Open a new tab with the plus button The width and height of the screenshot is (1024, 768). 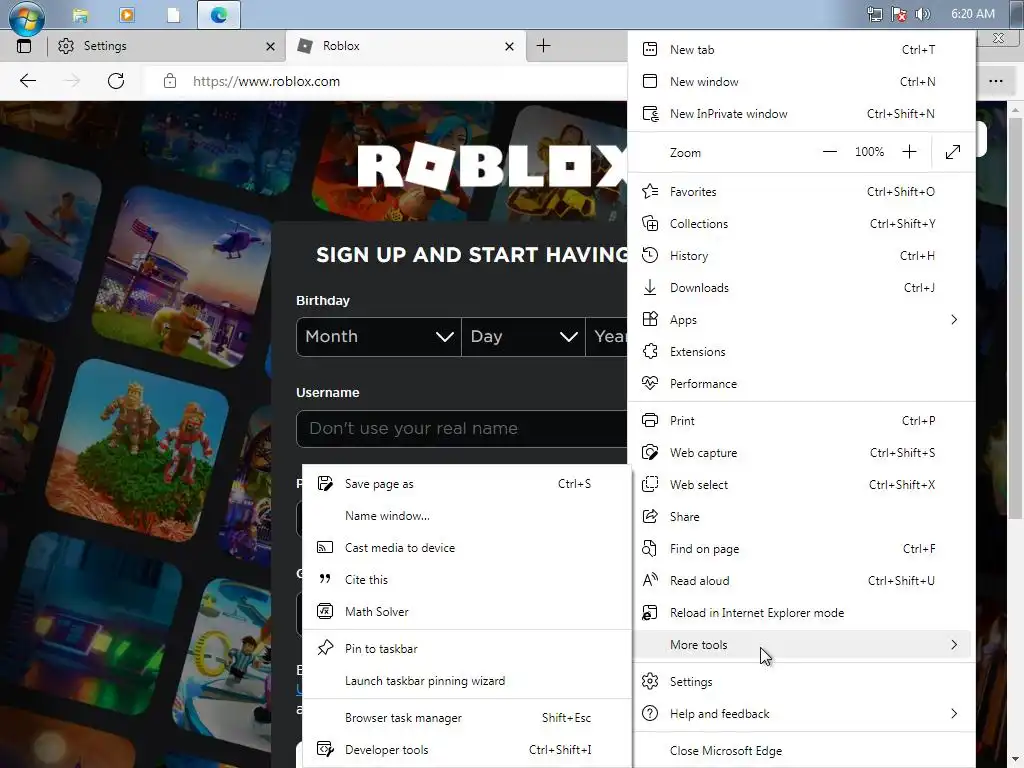(x=543, y=46)
